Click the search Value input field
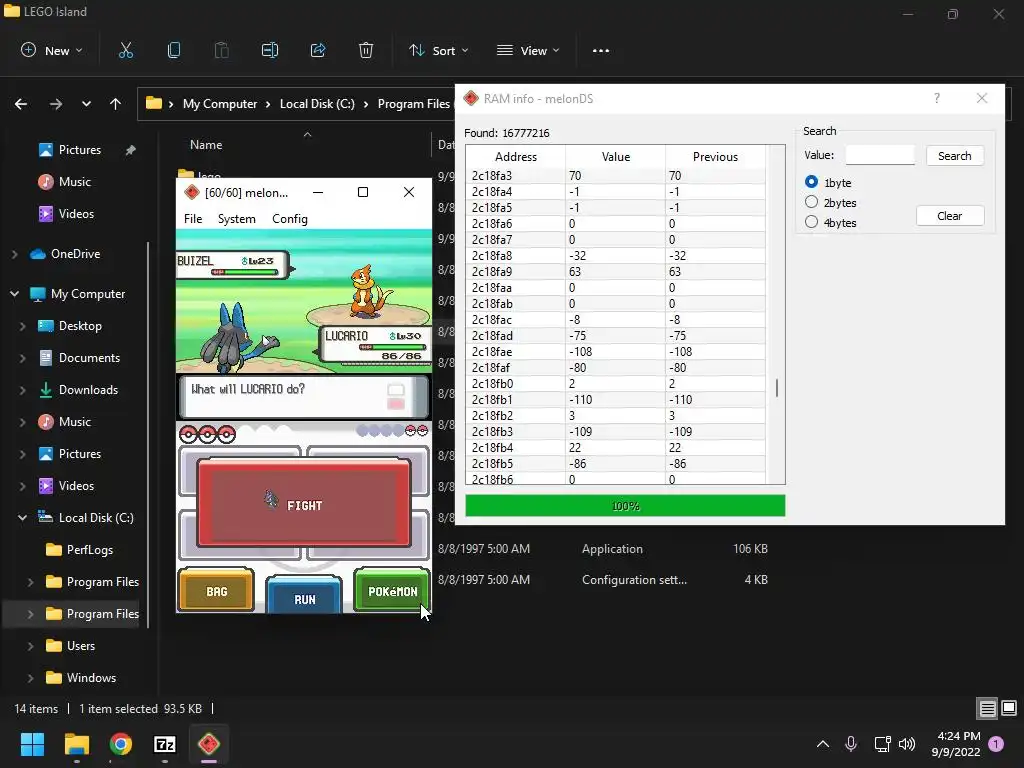 click(880, 155)
